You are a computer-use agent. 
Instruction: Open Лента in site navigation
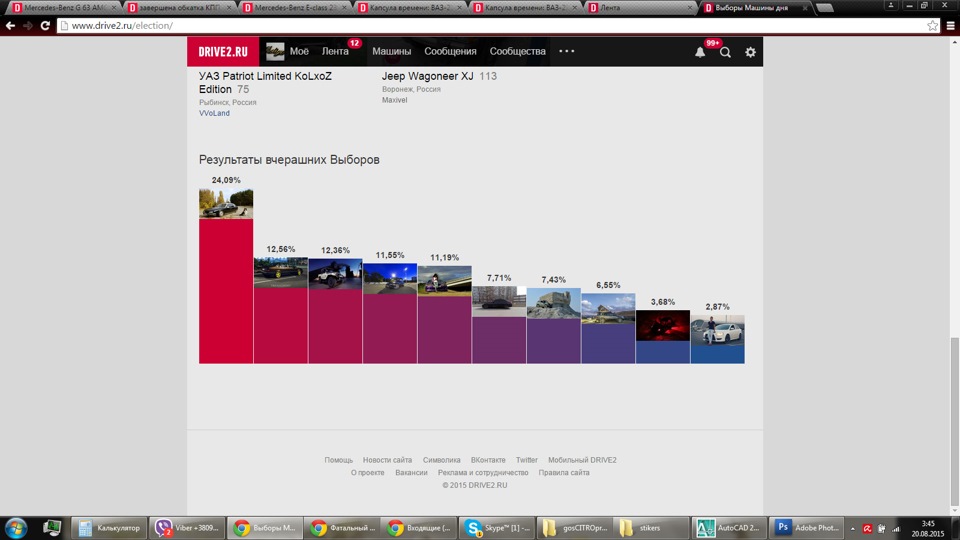[x=335, y=51]
